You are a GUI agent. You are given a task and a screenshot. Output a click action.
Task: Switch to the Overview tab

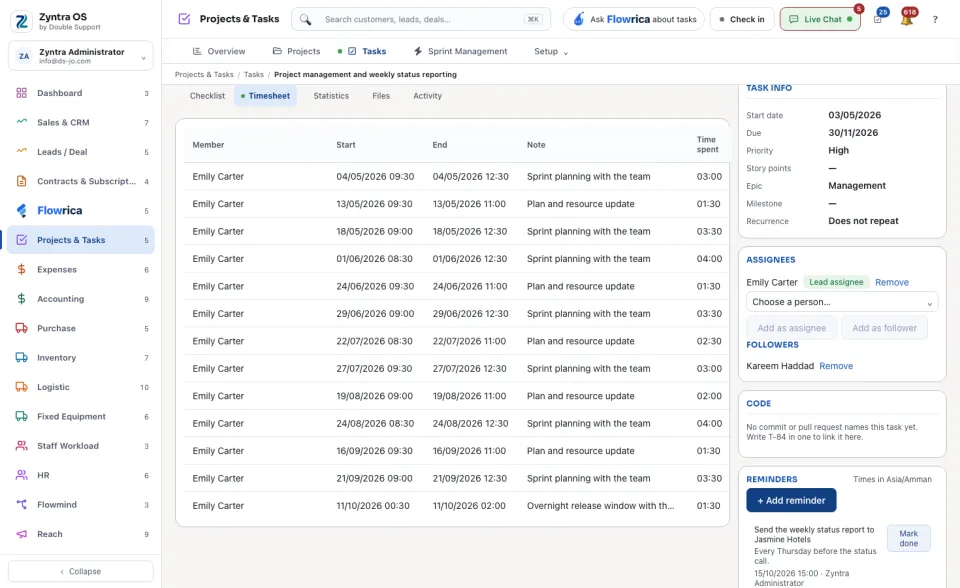tap(219, 51)
